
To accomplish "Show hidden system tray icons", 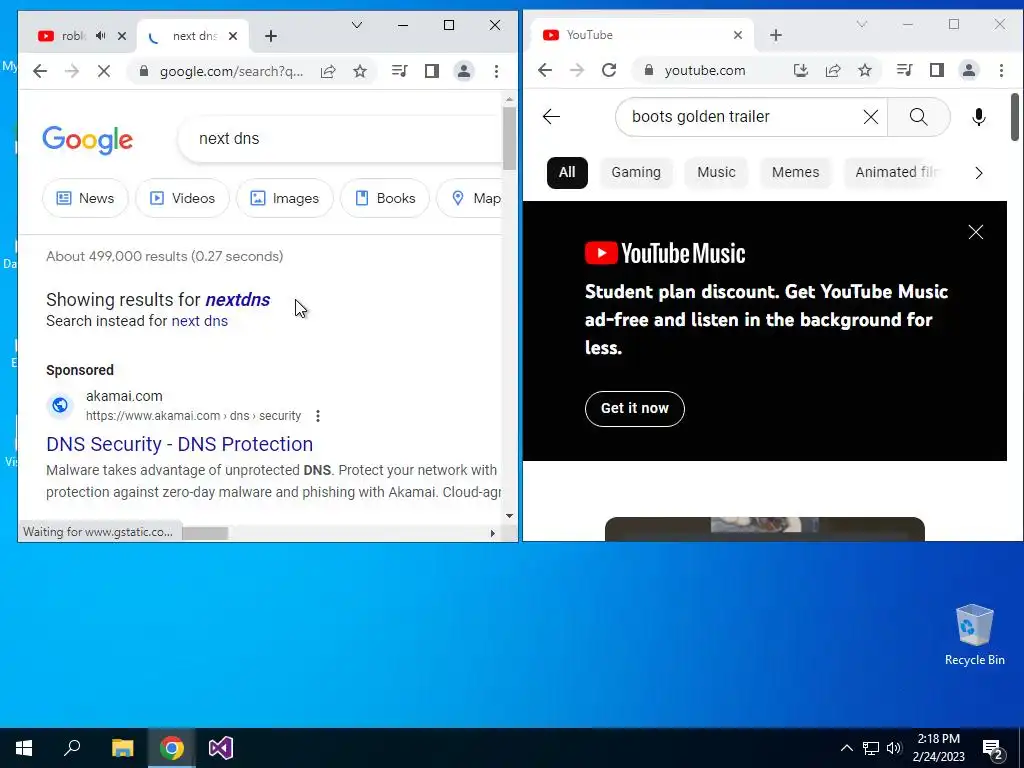I will 846,748.
